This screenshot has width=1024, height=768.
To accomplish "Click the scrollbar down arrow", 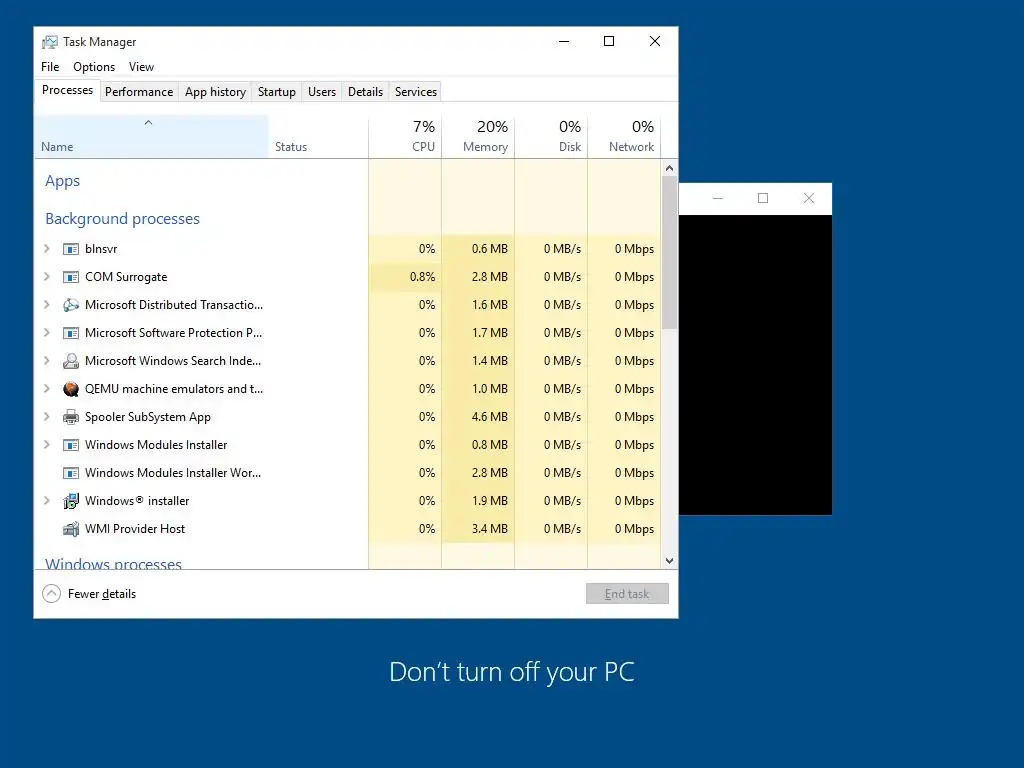I will 669,561.
